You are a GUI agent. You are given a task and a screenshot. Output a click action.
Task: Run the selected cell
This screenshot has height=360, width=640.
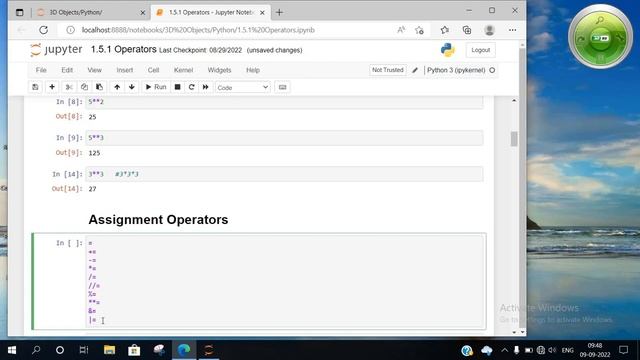[156, 87]
